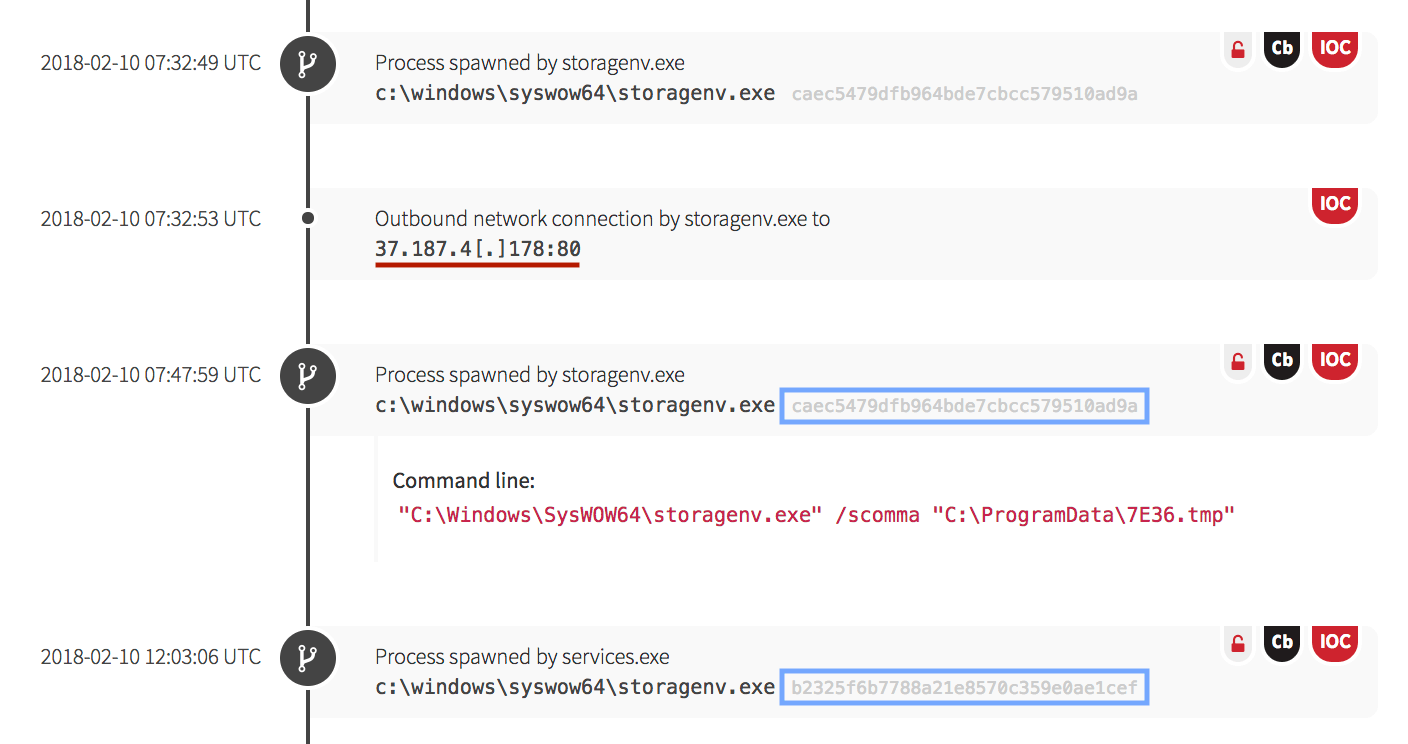Click the process-spawn fork icon at 07:32:49

308,64
